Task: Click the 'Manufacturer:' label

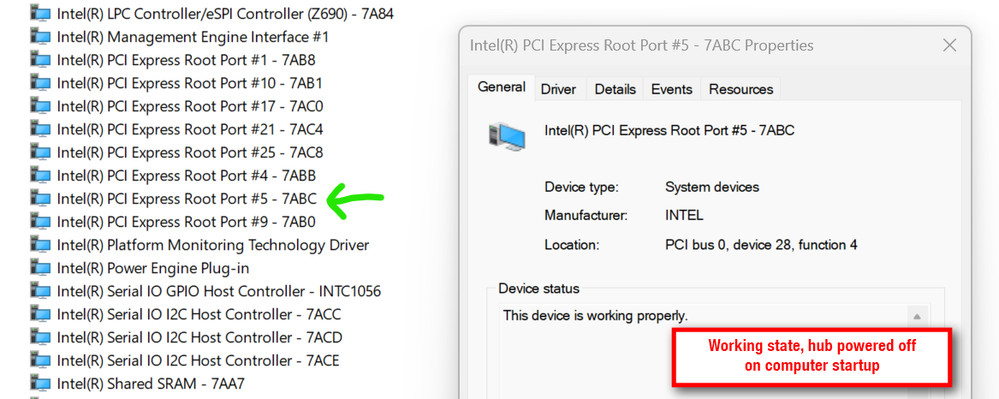Action: tap(586, 215)
